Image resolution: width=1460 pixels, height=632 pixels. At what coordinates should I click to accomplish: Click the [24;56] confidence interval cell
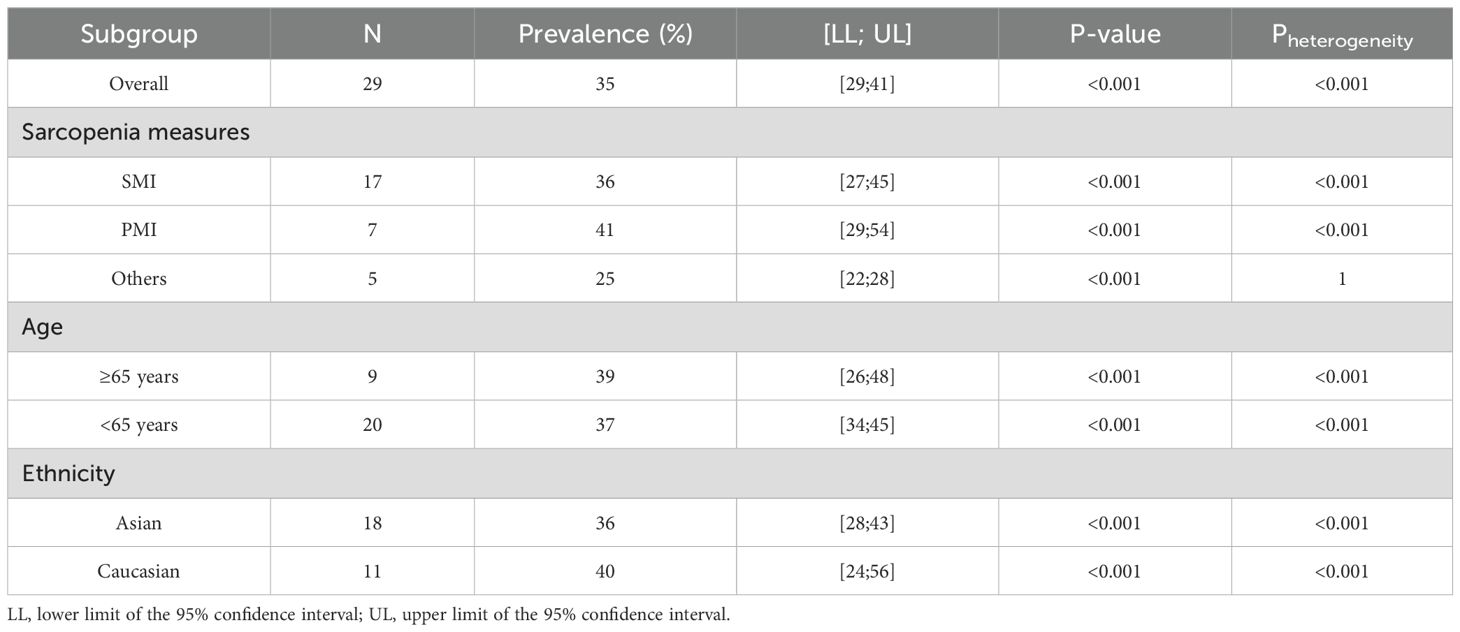pos(867,572)
